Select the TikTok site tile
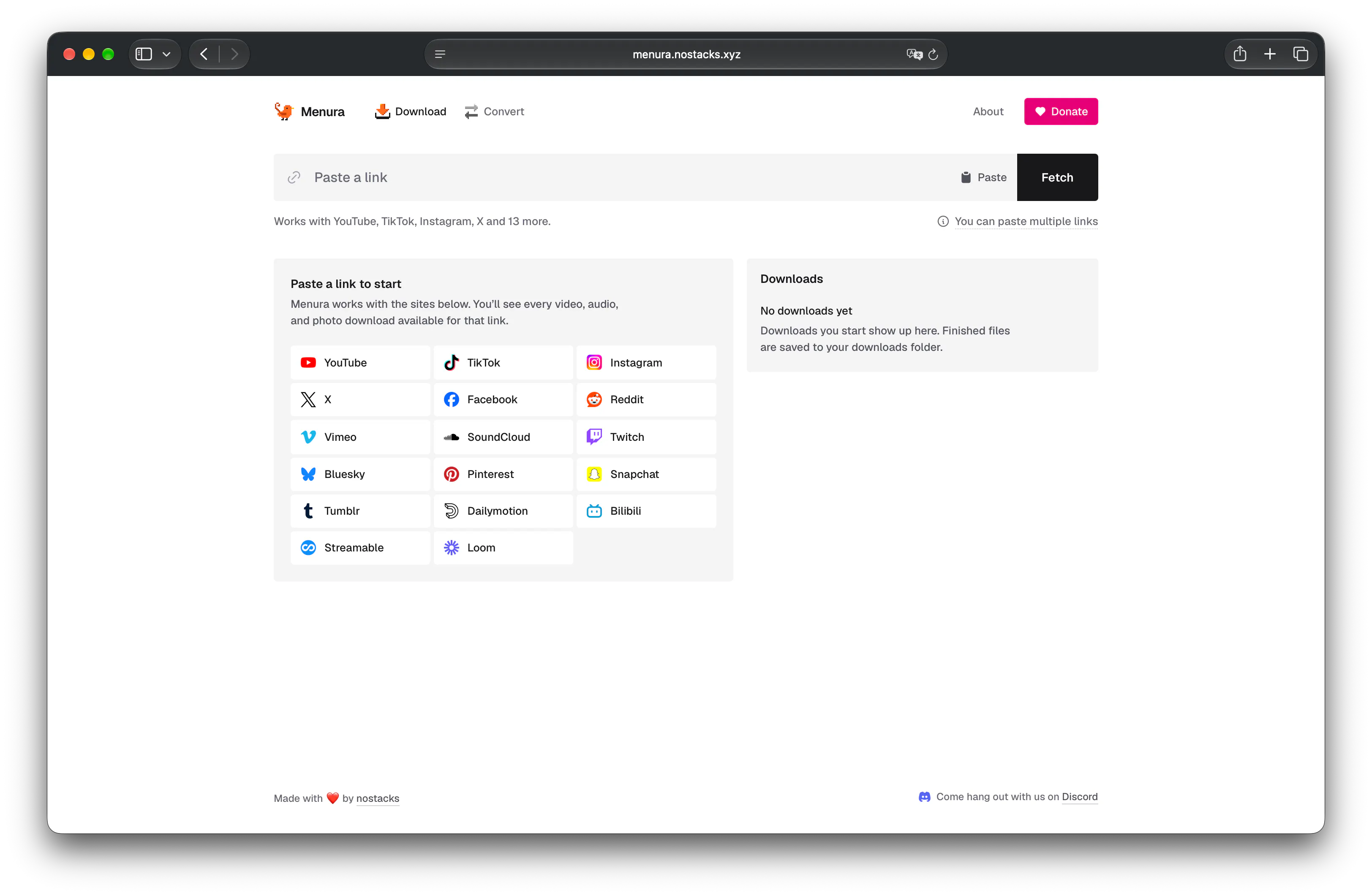This screenshot has width=1372, height=896. pyautogui.click(x=503, y=362)
